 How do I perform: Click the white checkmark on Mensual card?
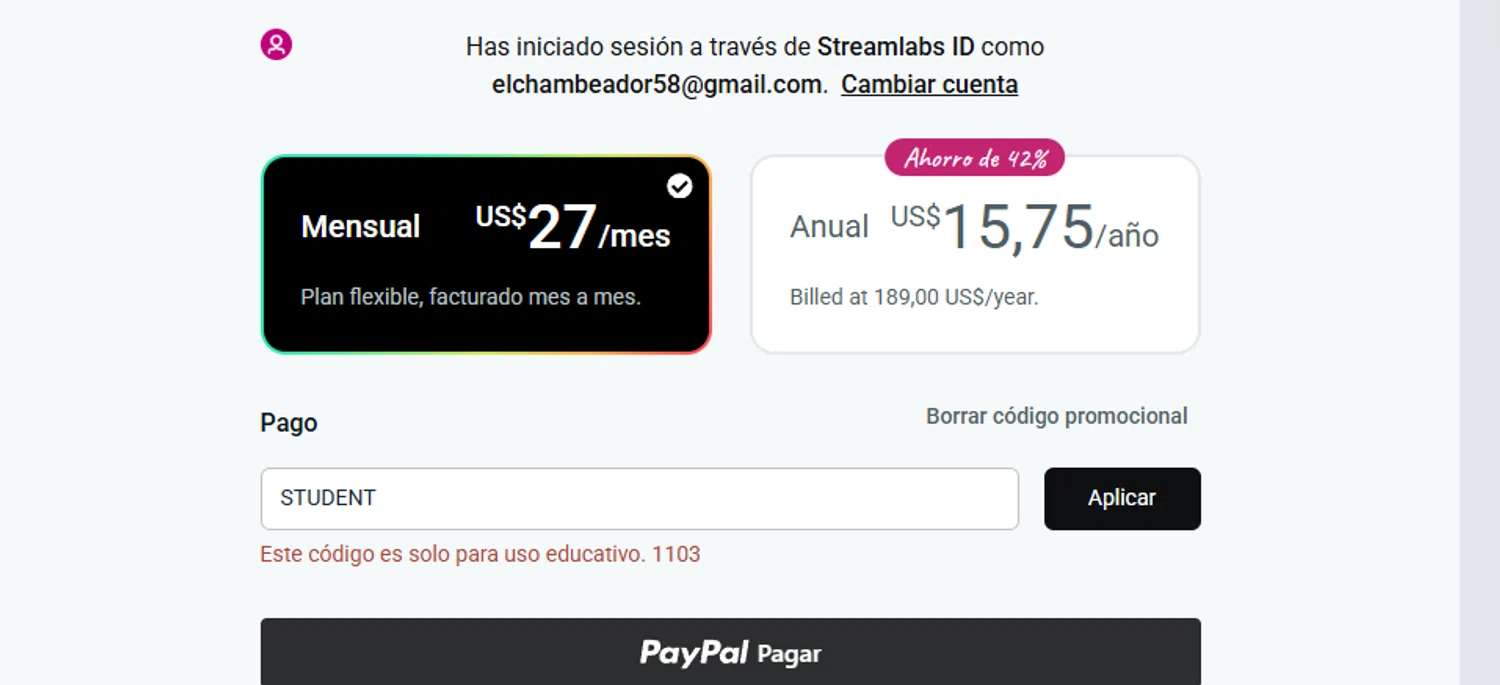click(x=679, y=186)
